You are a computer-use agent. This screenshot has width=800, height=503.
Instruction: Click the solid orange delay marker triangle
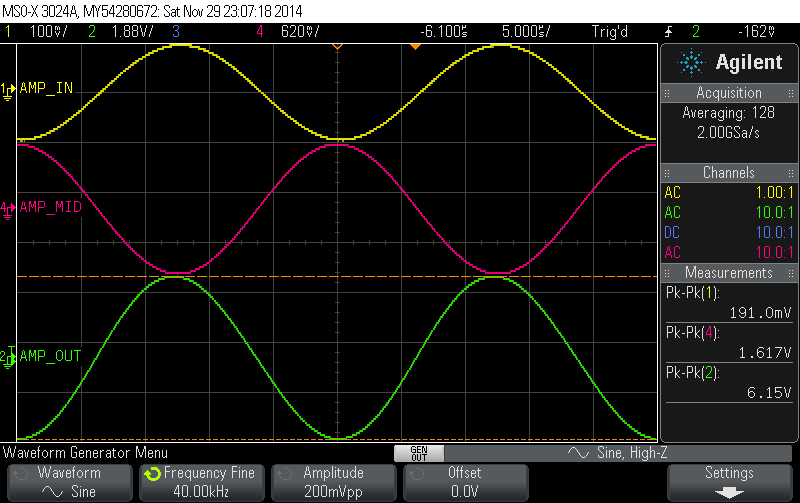415,46
